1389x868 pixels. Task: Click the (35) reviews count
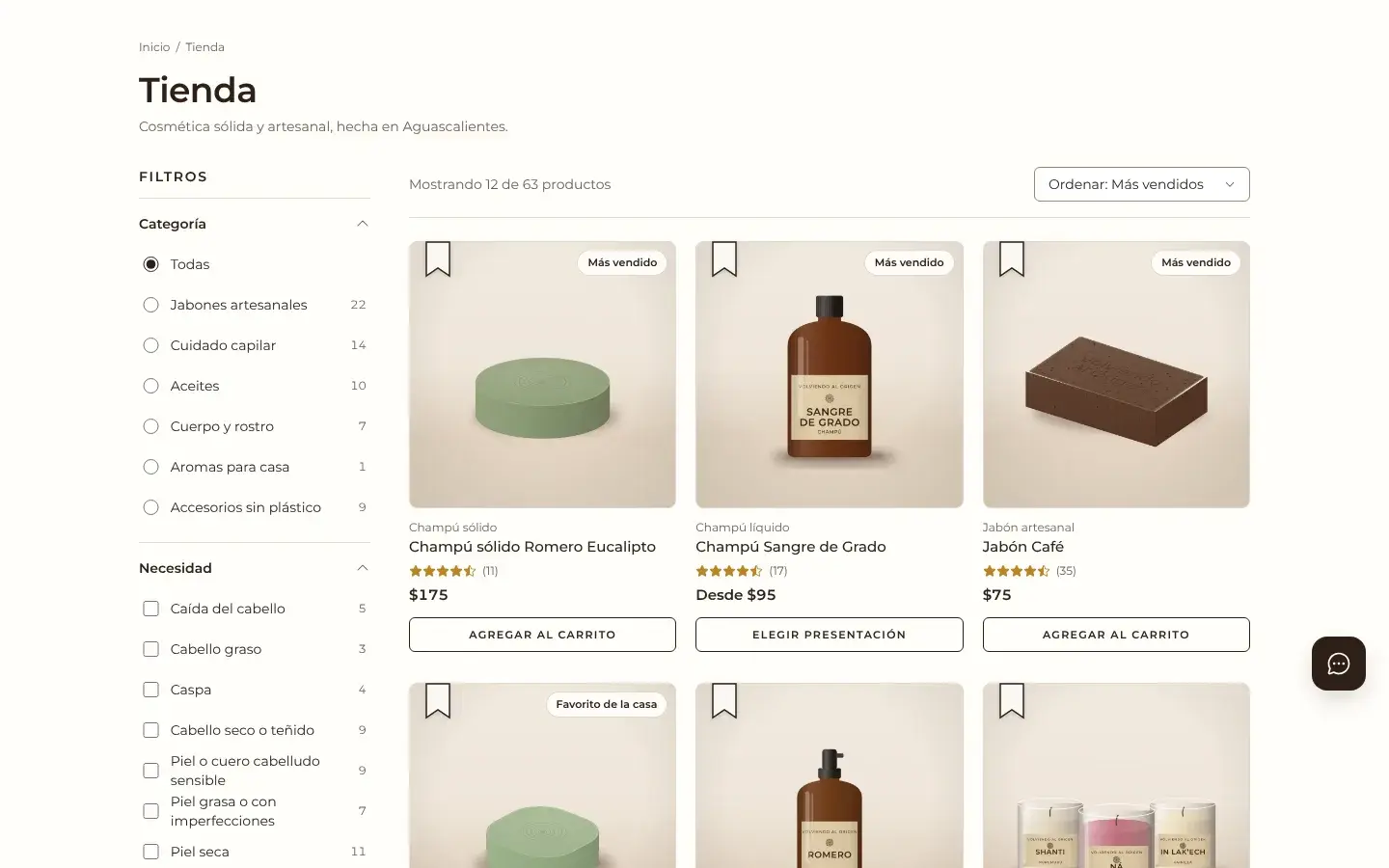pos(1066,571)
